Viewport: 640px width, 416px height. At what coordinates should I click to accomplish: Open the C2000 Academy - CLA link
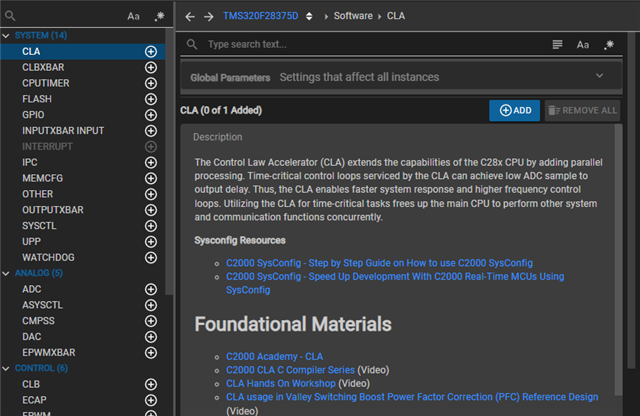coord(274,356)
